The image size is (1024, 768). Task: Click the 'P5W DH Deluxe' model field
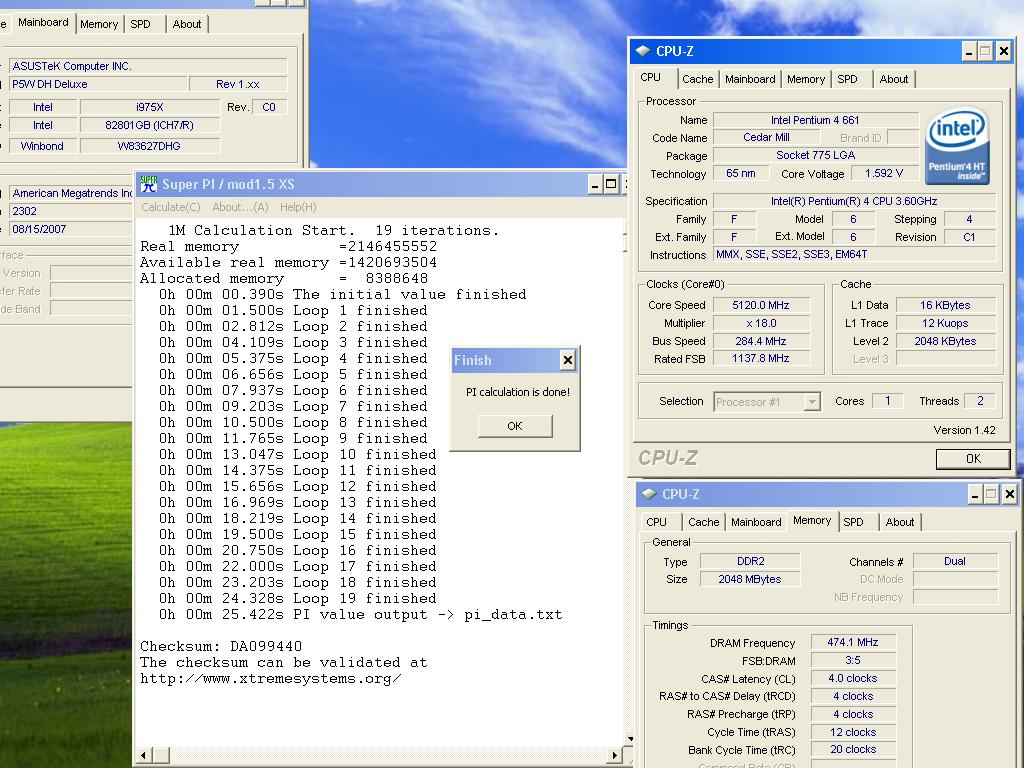[x=98, y=84]
